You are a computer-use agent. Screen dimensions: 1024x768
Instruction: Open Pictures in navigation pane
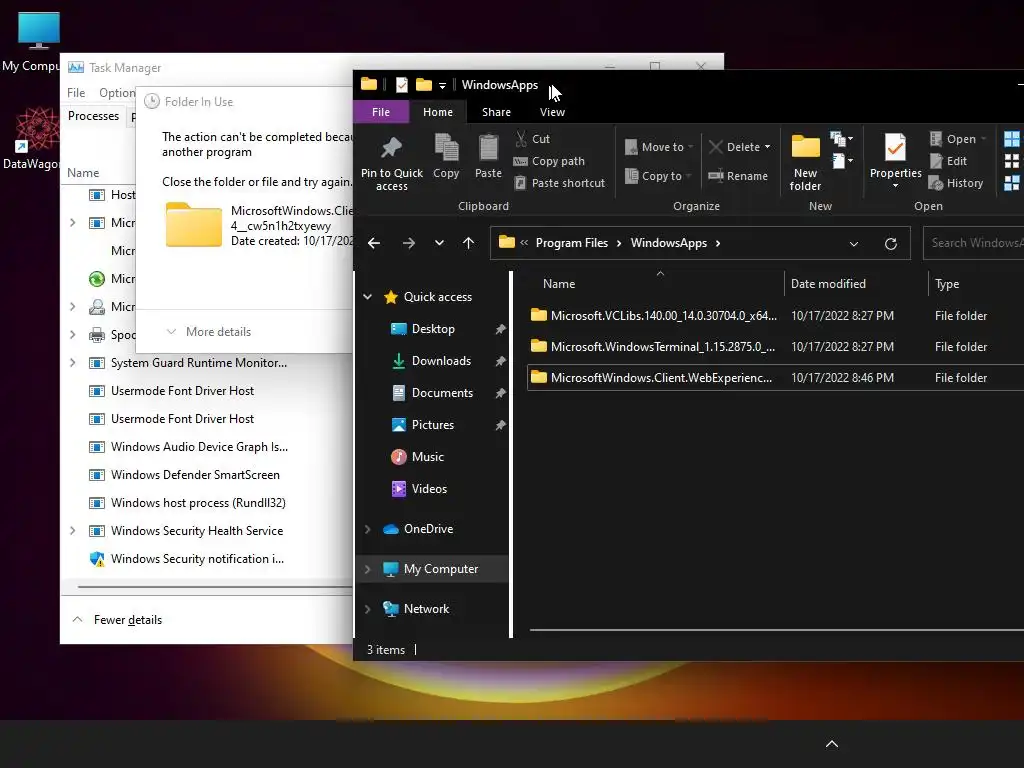pos(432,425)
